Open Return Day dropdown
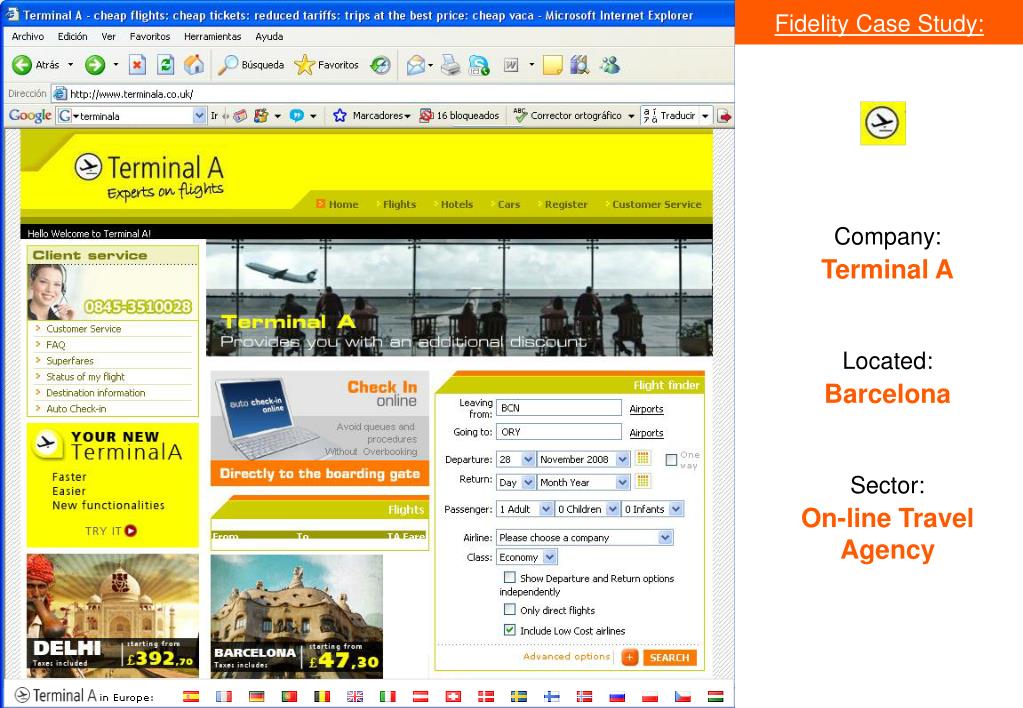 pyautogui.click(x=516, y=482)
